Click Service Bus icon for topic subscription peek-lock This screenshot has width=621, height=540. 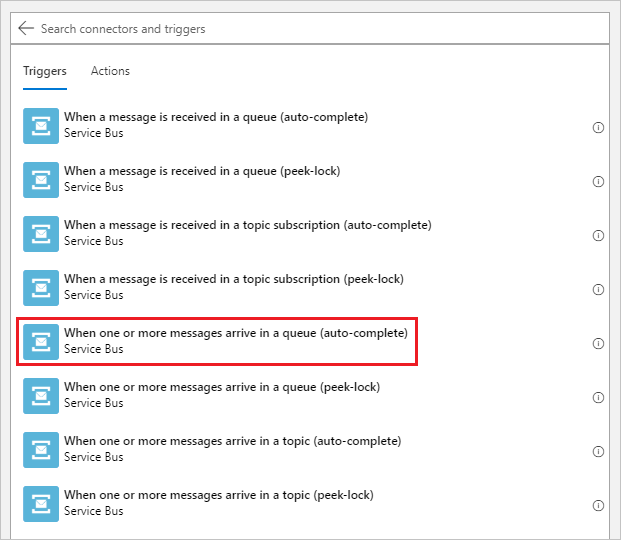[x=41, y=288]
